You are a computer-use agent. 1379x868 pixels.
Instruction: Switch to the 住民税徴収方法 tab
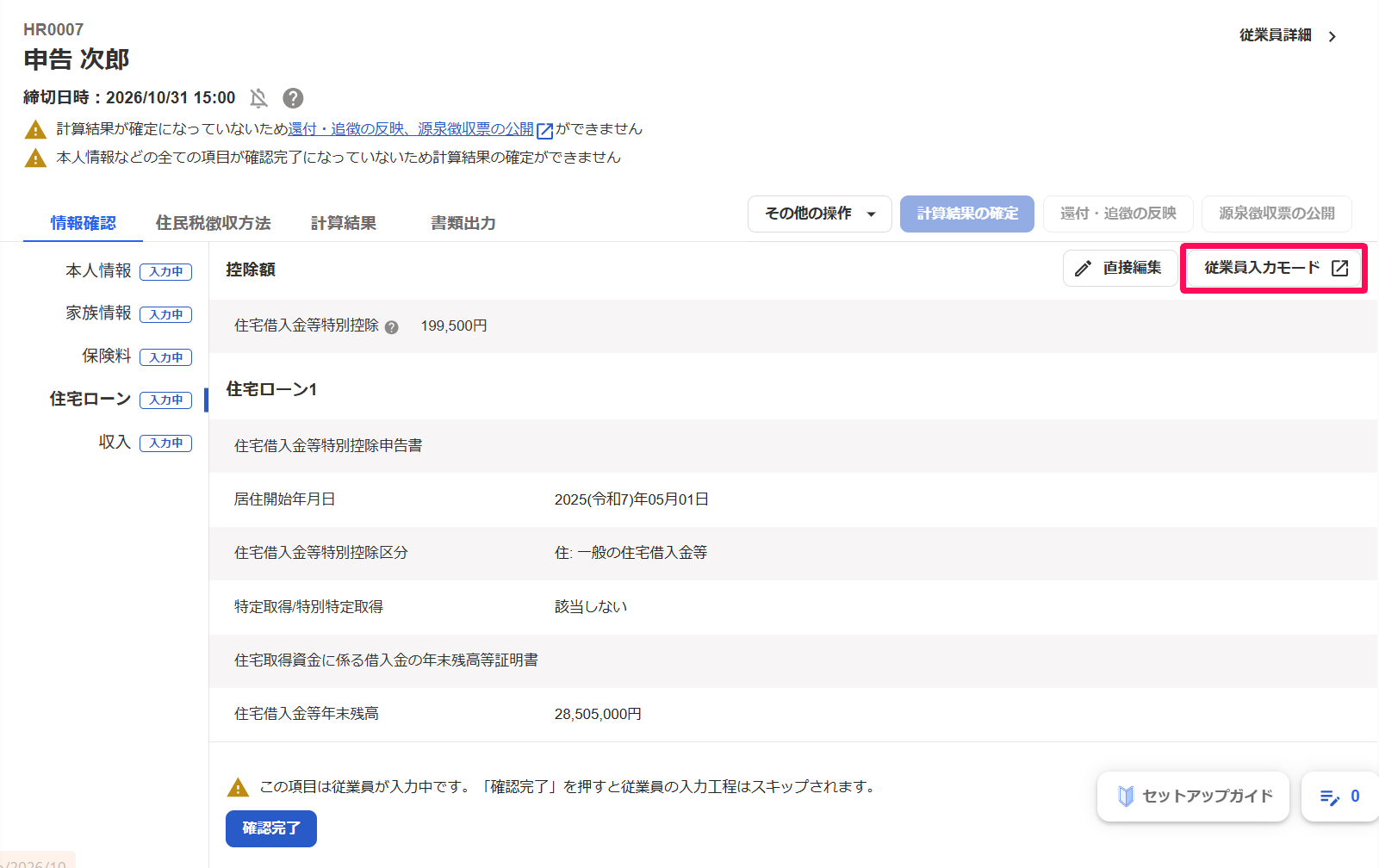tap(213, 223)
